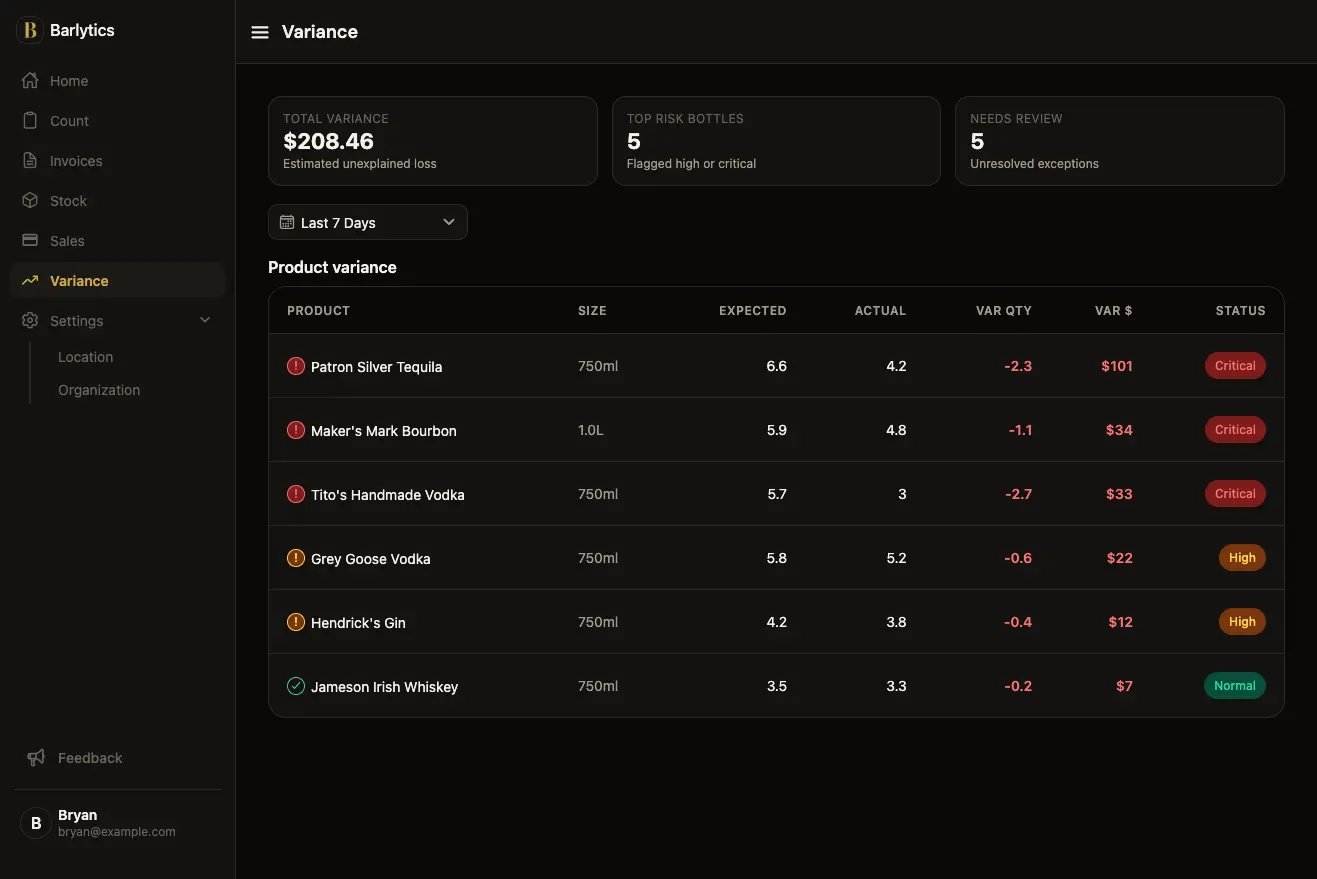
Task: Open the Last 7 Days dropdown
Action: (x=368, y=222)
